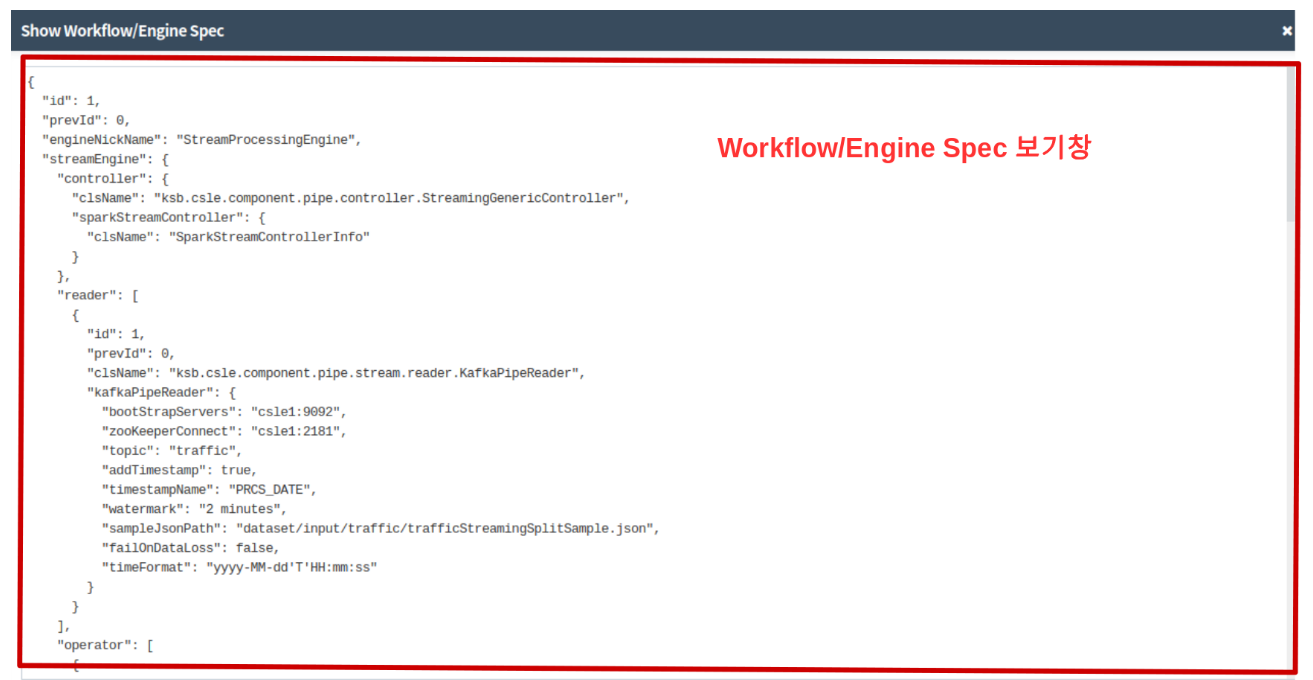Click the "zooKeeperConnect": "csle1:2181" line
This screenshot has height=680, width=1313.
click(225, 431)
